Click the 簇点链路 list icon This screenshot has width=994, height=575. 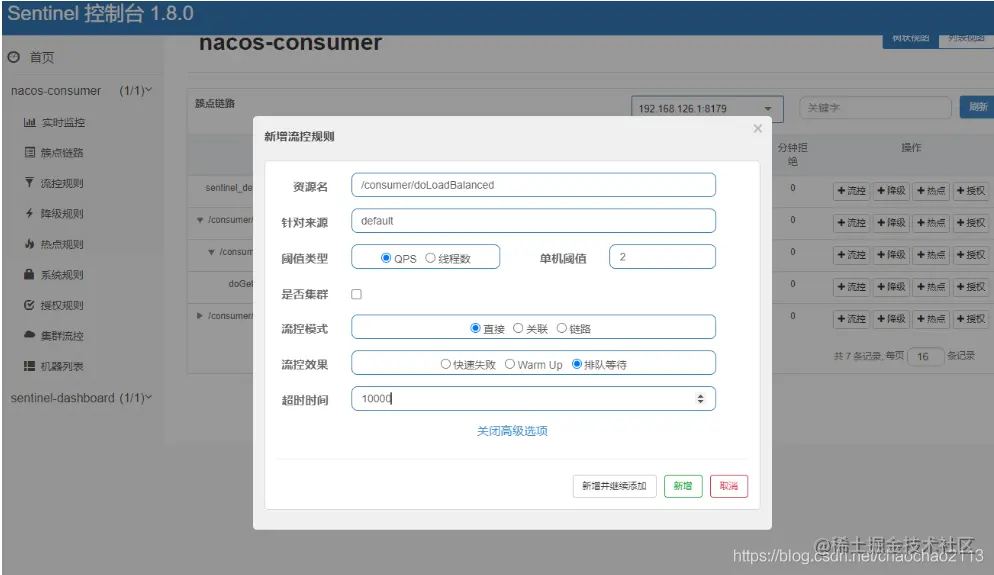30,152
